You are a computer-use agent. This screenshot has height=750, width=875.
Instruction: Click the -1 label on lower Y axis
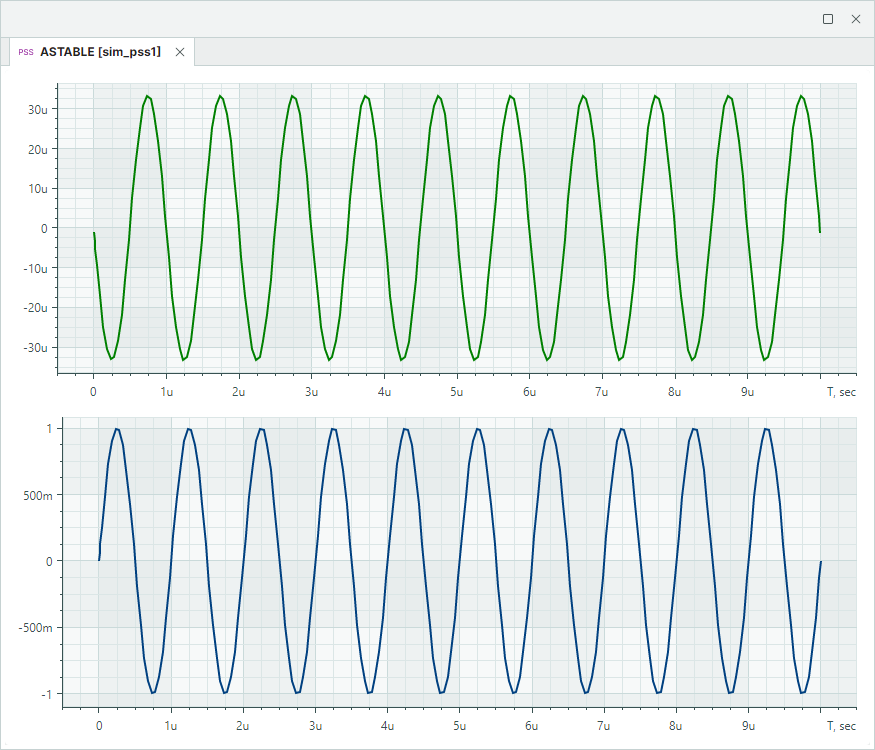[x=44, y=694]
